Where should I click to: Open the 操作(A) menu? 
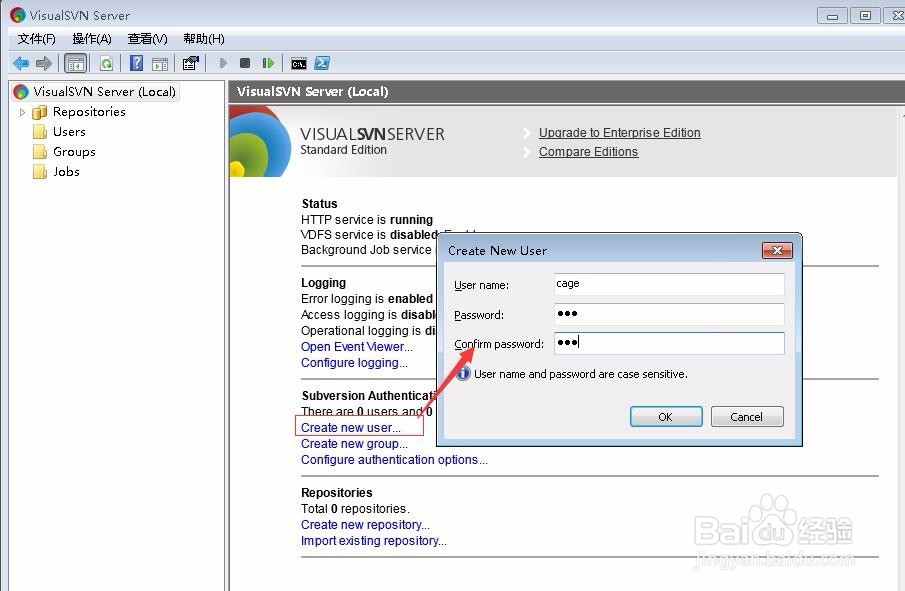click(x=91, y=38)
